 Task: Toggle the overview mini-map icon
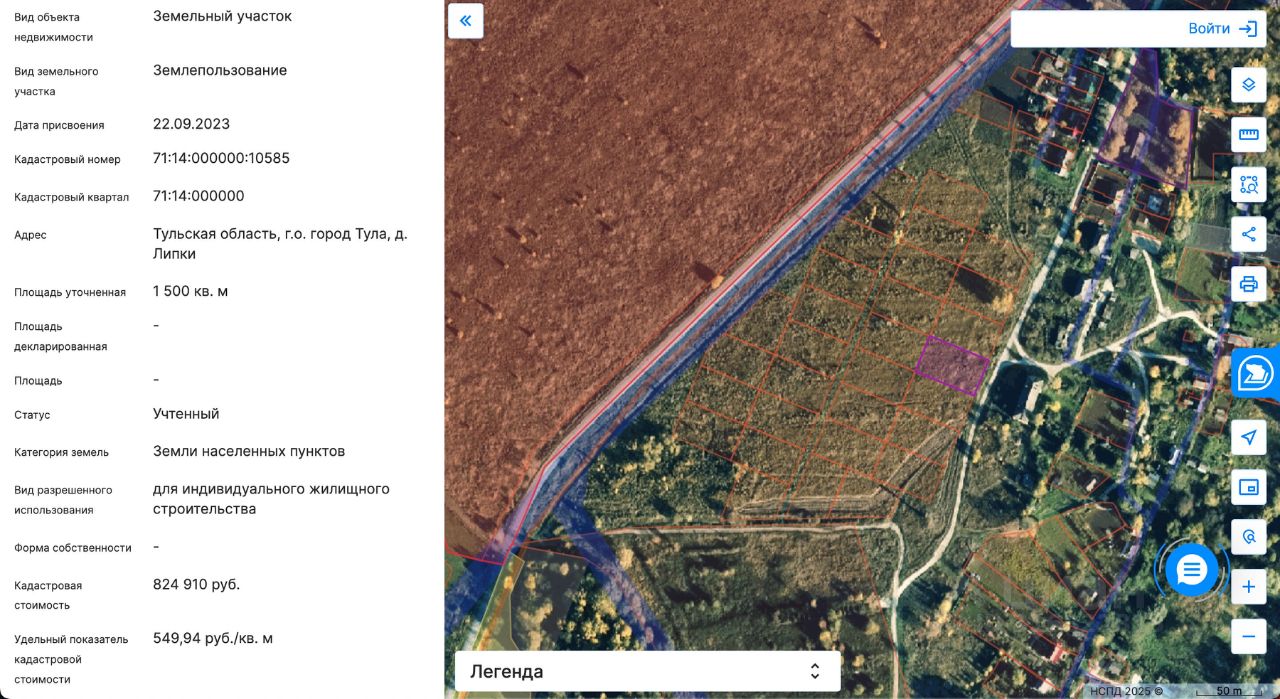pyautogui.click(x=1248, y=487)
